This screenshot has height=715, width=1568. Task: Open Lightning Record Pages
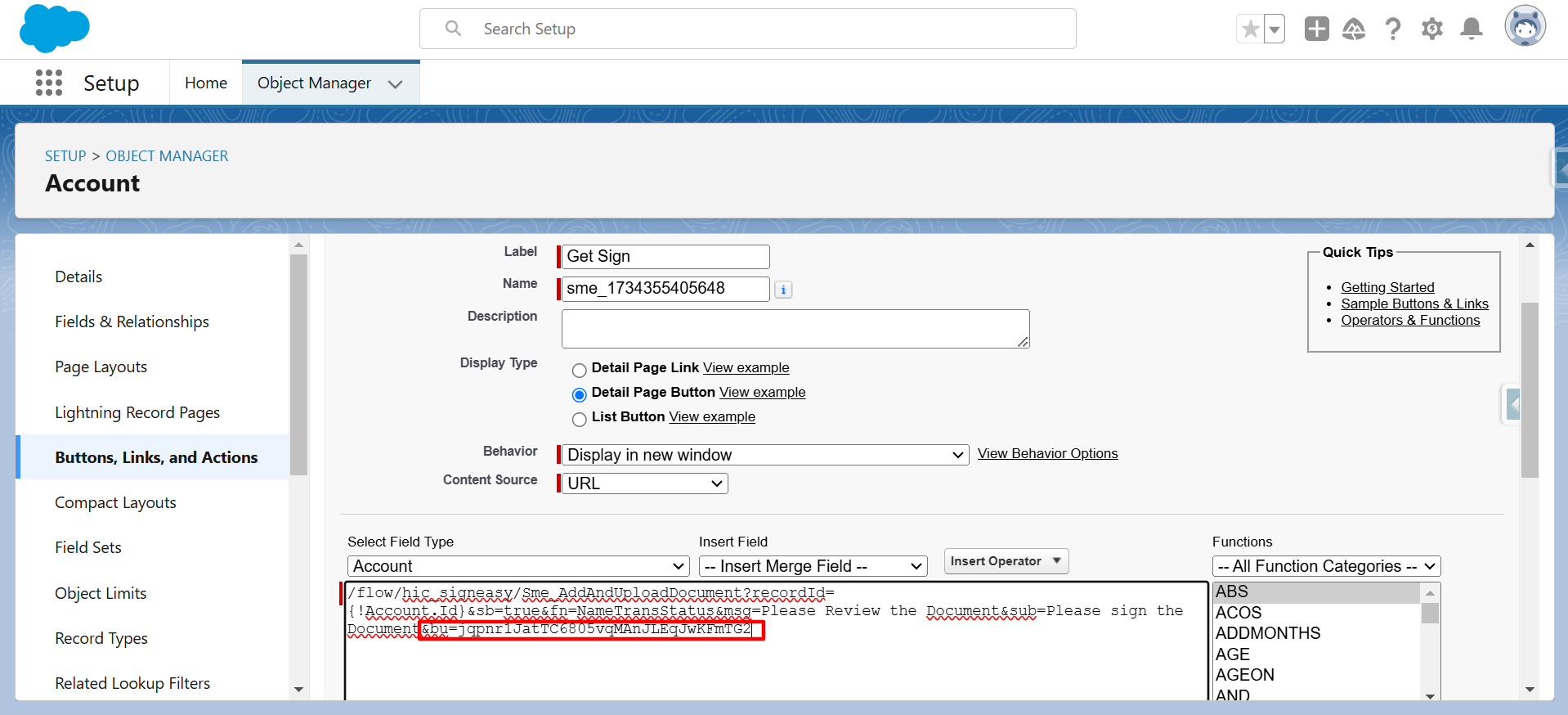[x=137, y=412]
